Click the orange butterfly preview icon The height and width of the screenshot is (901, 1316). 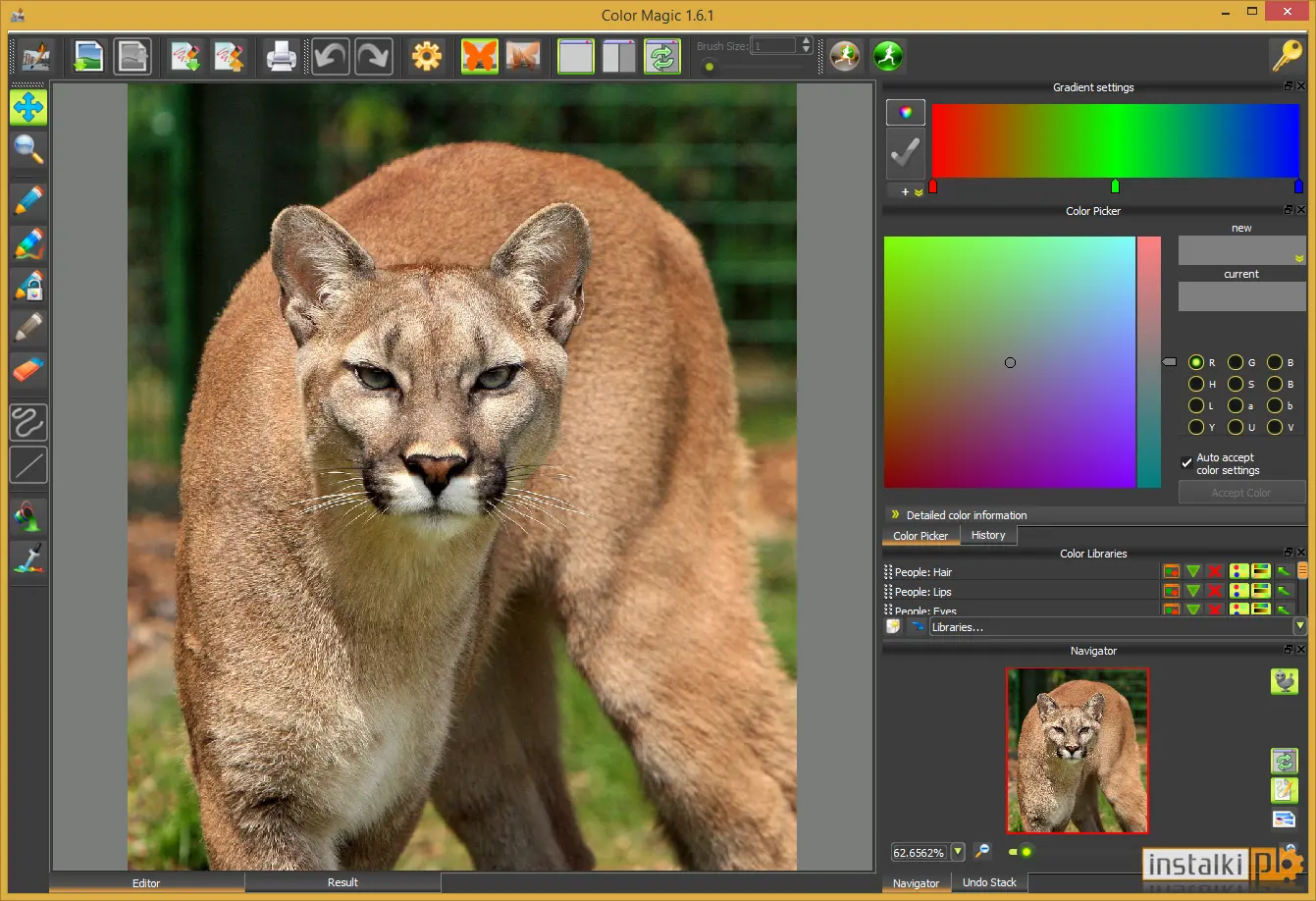click(480, 56)
